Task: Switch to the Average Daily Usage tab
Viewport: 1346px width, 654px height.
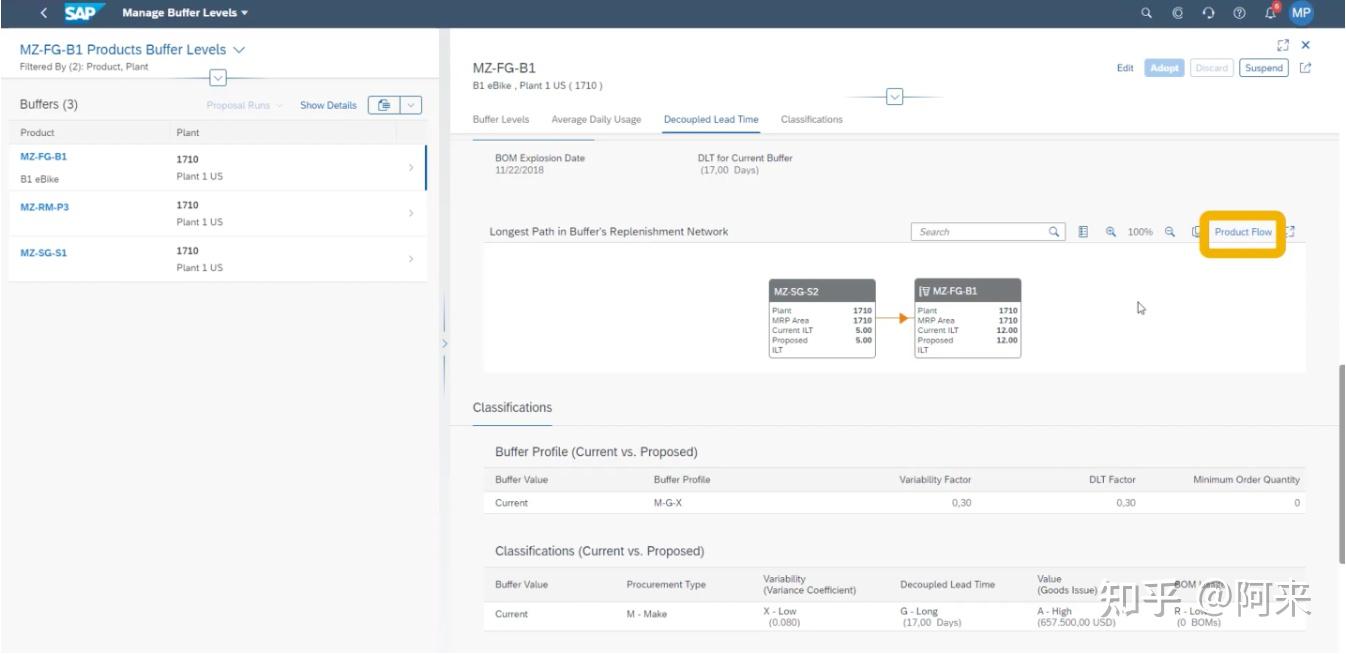Action: point(596,119)
